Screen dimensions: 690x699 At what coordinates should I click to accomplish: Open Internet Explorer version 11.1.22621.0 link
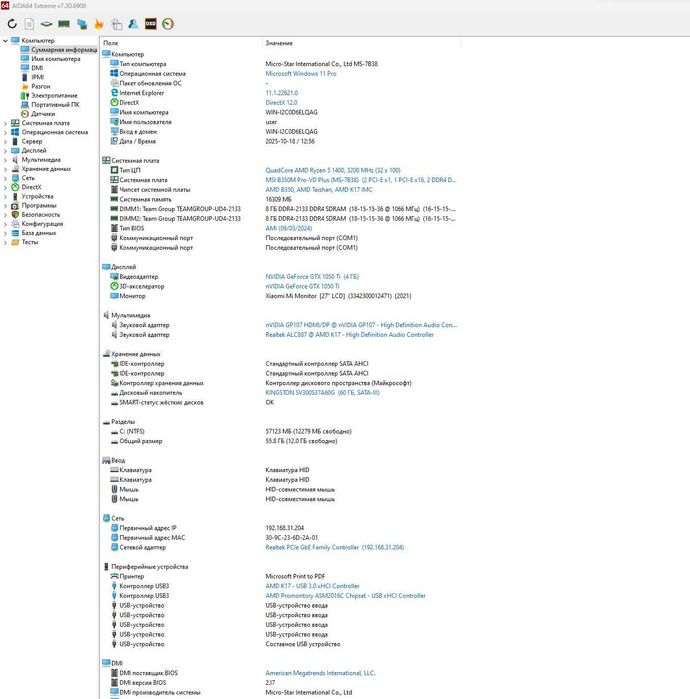point(282,93)
